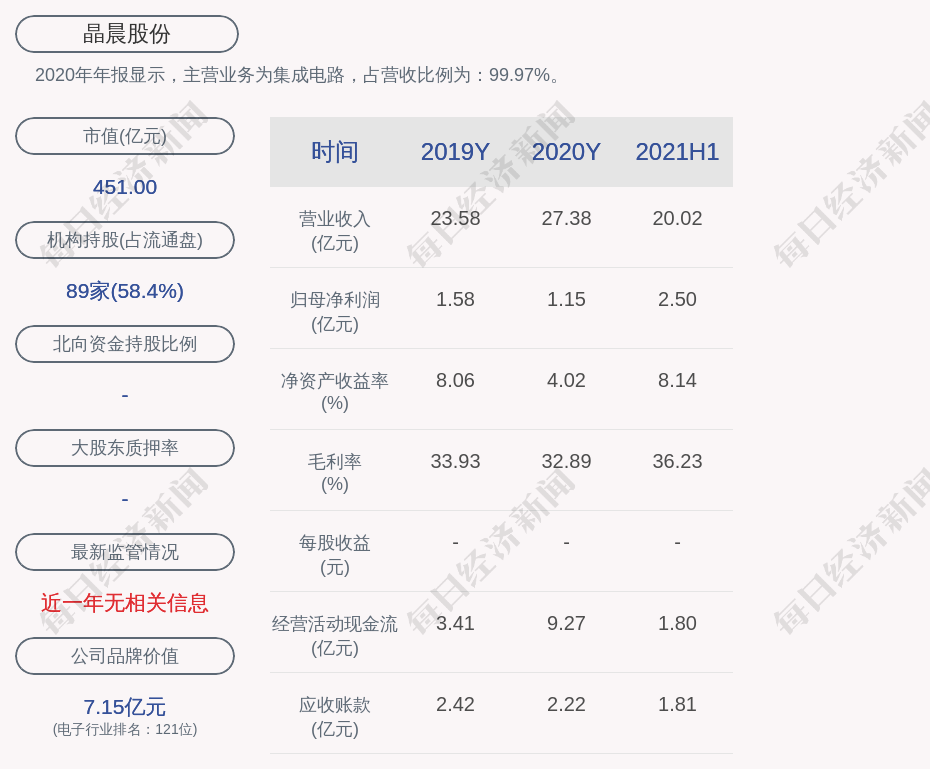Select the 2021H1 gross margin 36.23
Screen dimensions: 930x769
coord(677,461)
